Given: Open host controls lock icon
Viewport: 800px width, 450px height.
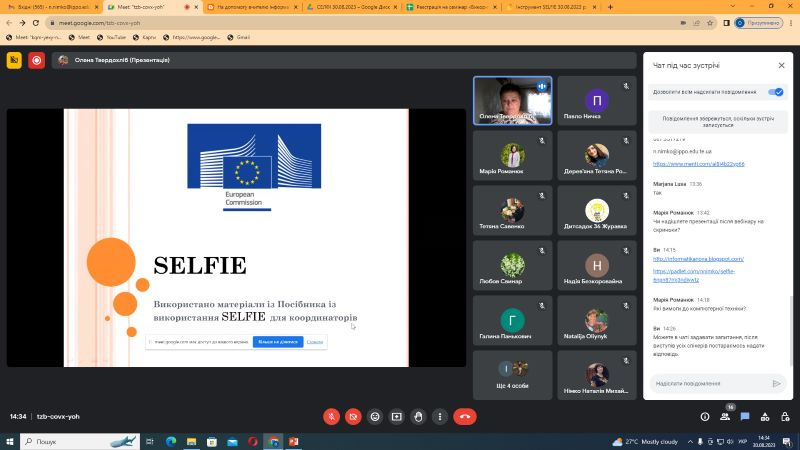Looking at the screenshot, I should click(x=785, y=417).
